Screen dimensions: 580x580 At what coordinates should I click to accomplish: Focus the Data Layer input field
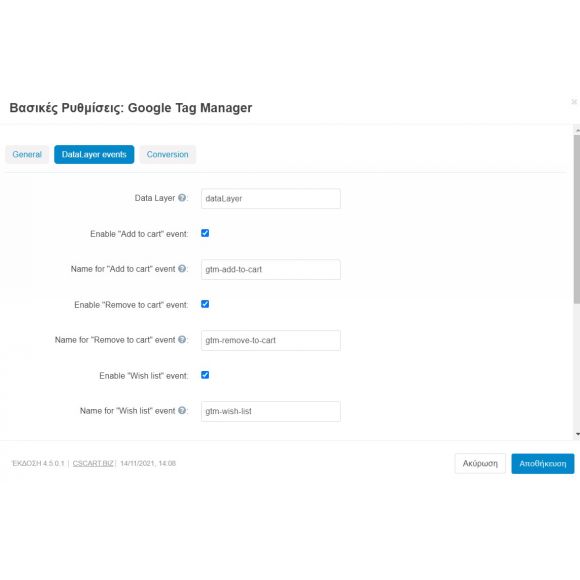[x=271, y=199]
